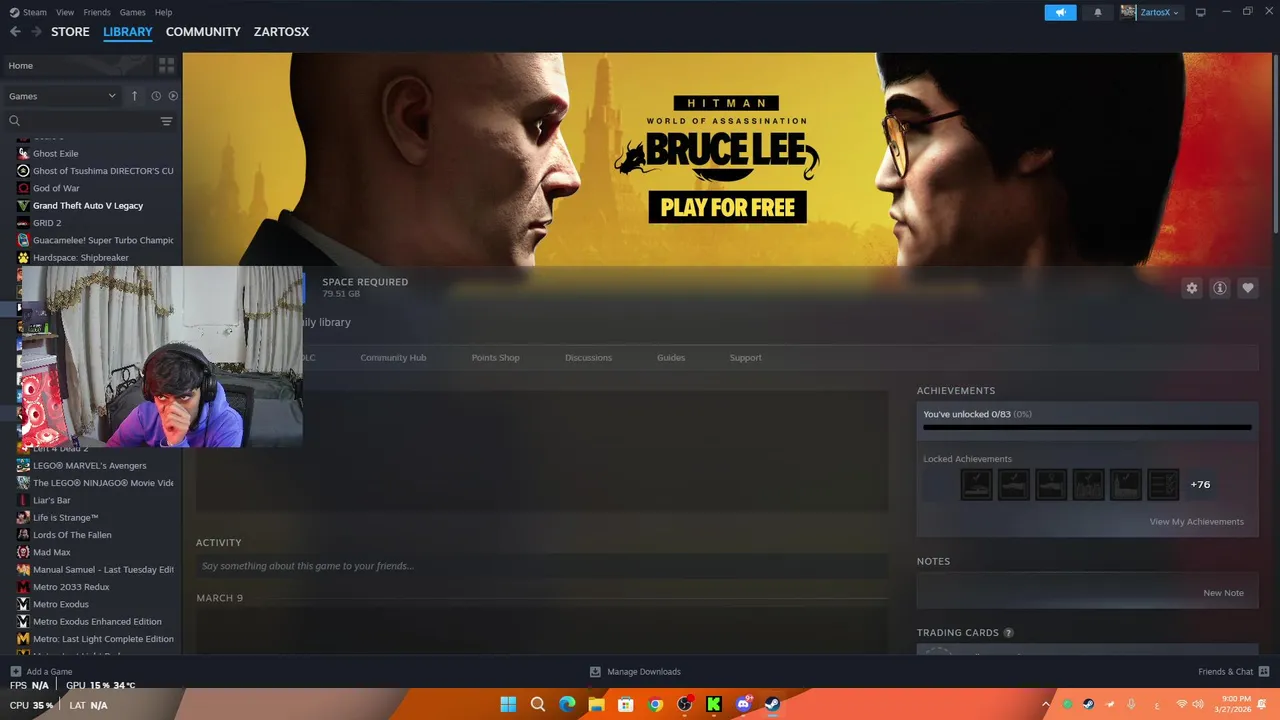Select Metro Exodus Enhanced Edition

coord(97,621)
